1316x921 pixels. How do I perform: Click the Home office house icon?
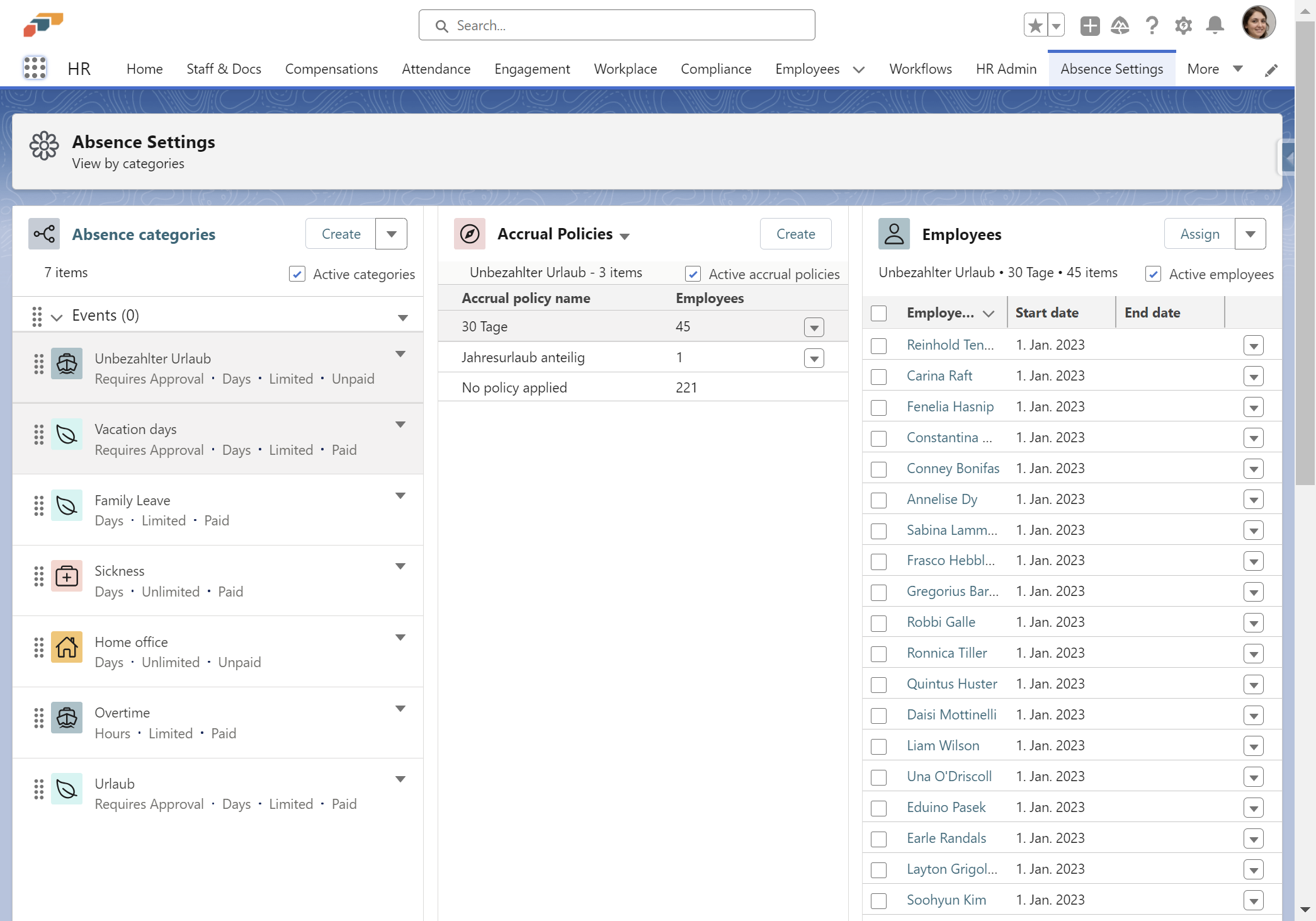point(67,647)
